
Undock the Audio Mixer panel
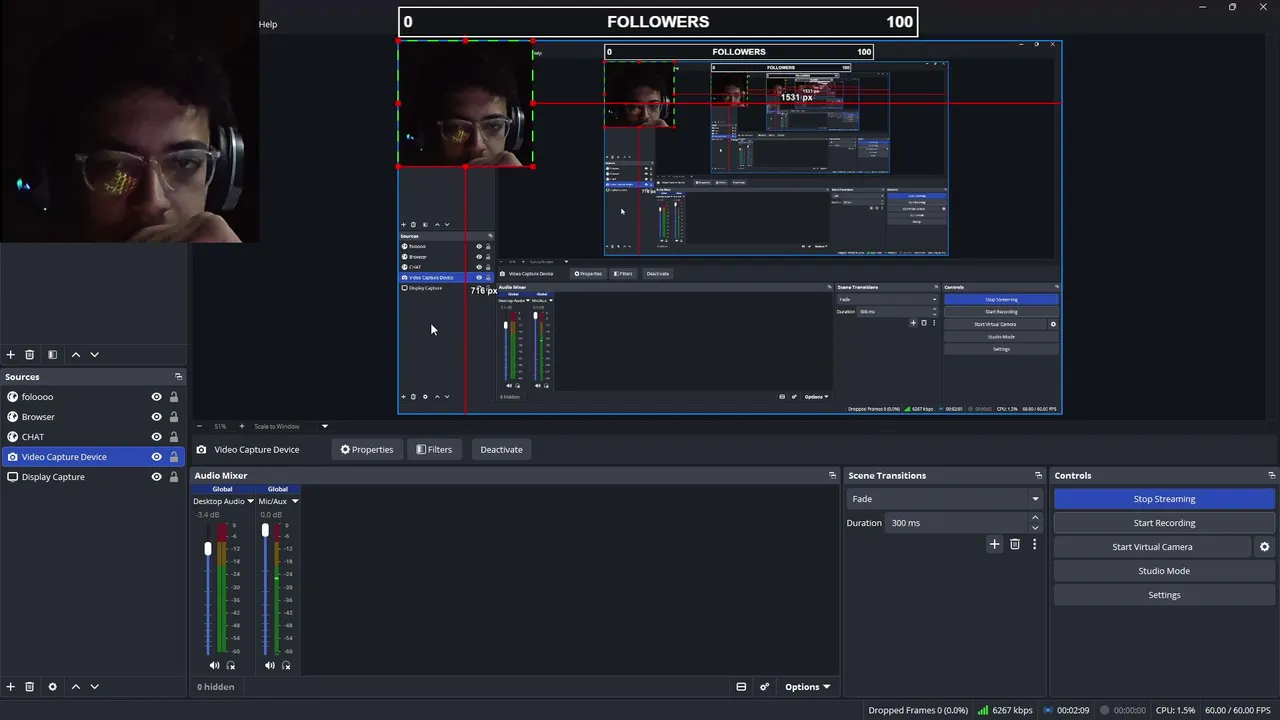tap(832, 476)
